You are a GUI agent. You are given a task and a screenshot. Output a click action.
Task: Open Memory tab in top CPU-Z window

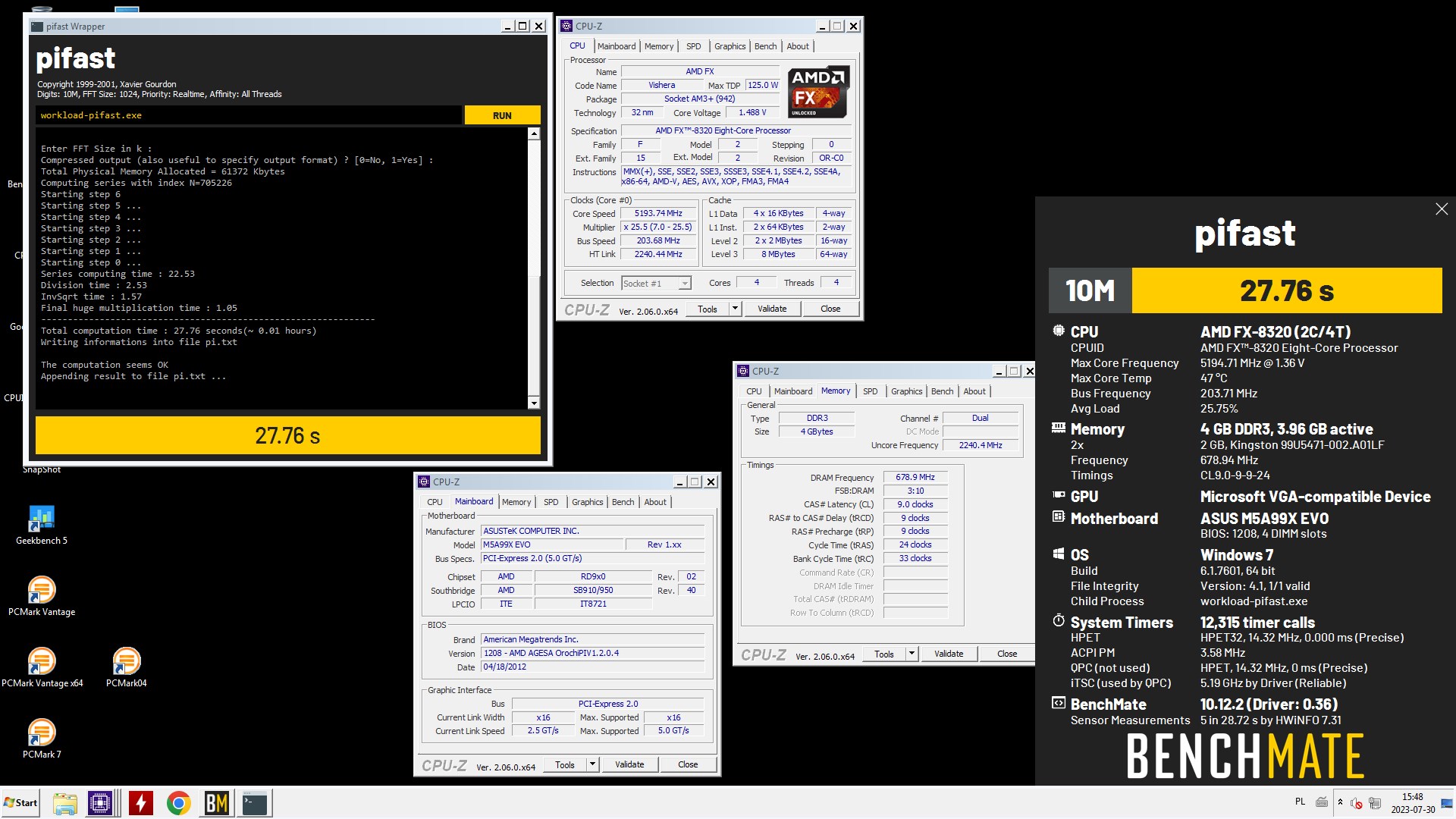coord(658,46)
